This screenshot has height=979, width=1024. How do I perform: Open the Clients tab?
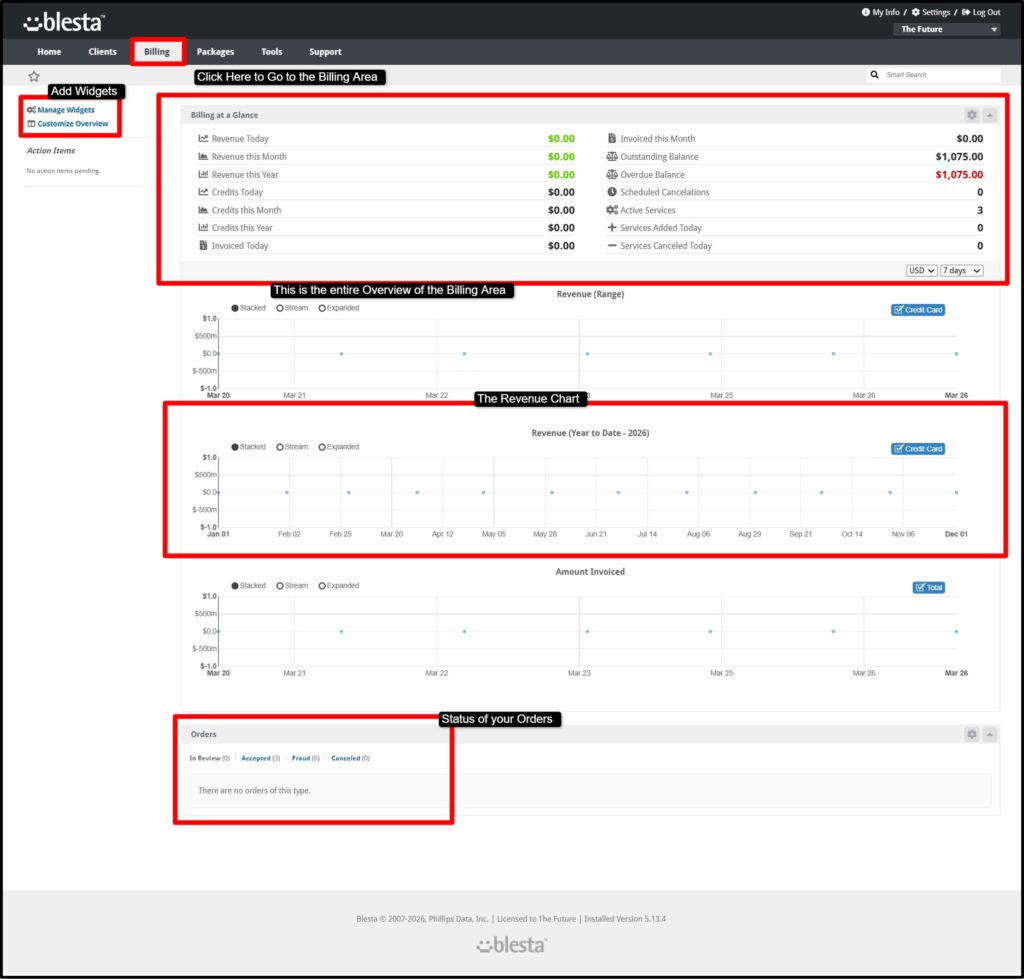(102, 51)
